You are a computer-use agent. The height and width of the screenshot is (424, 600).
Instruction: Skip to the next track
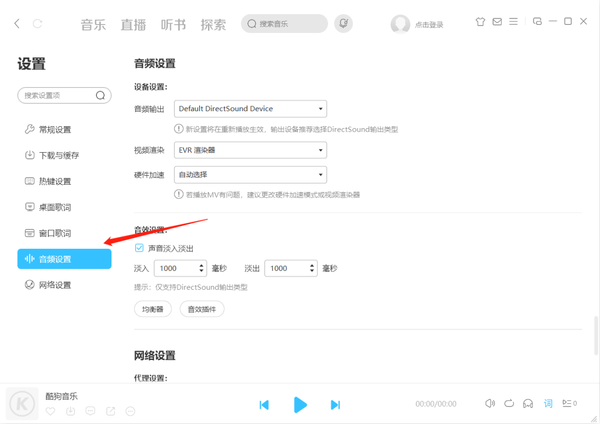tap(335, 404)
